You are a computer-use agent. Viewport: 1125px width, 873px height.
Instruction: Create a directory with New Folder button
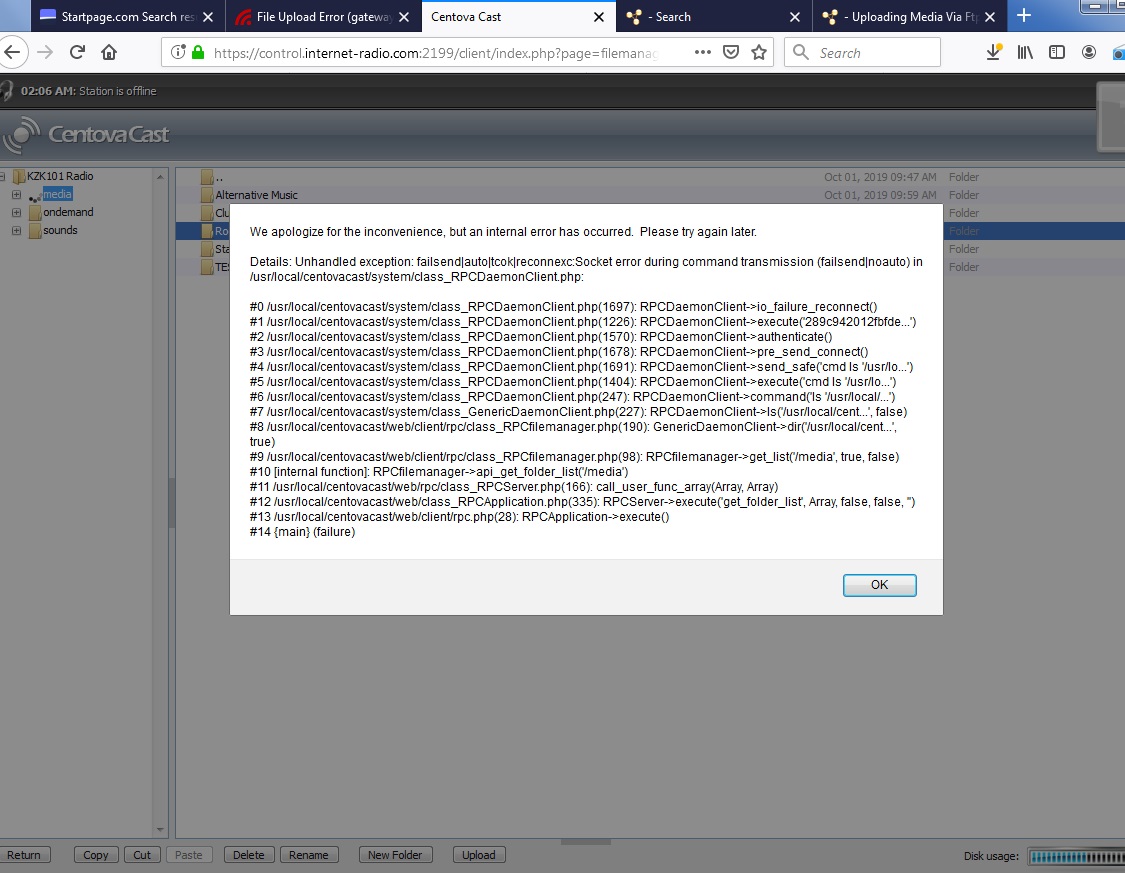394,855
